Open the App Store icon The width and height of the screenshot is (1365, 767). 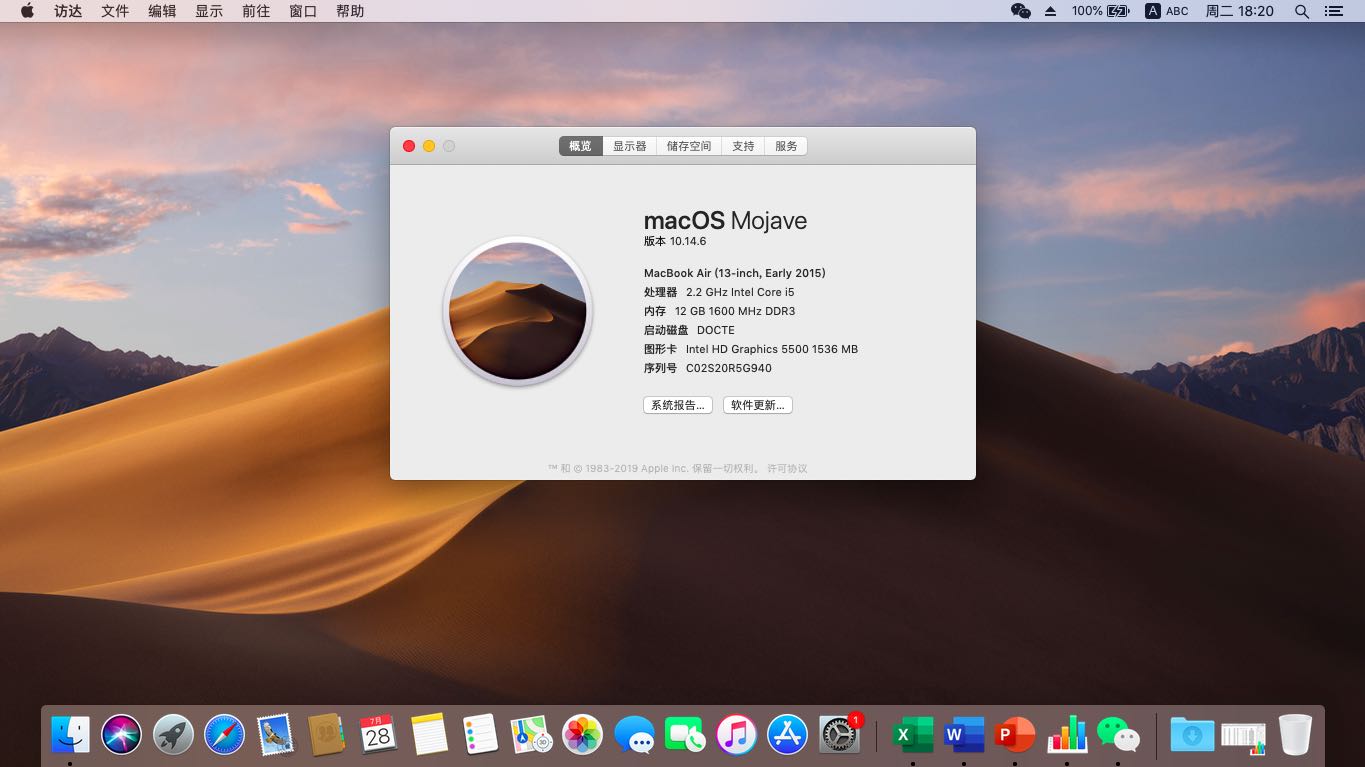click(x=787, y=735)
